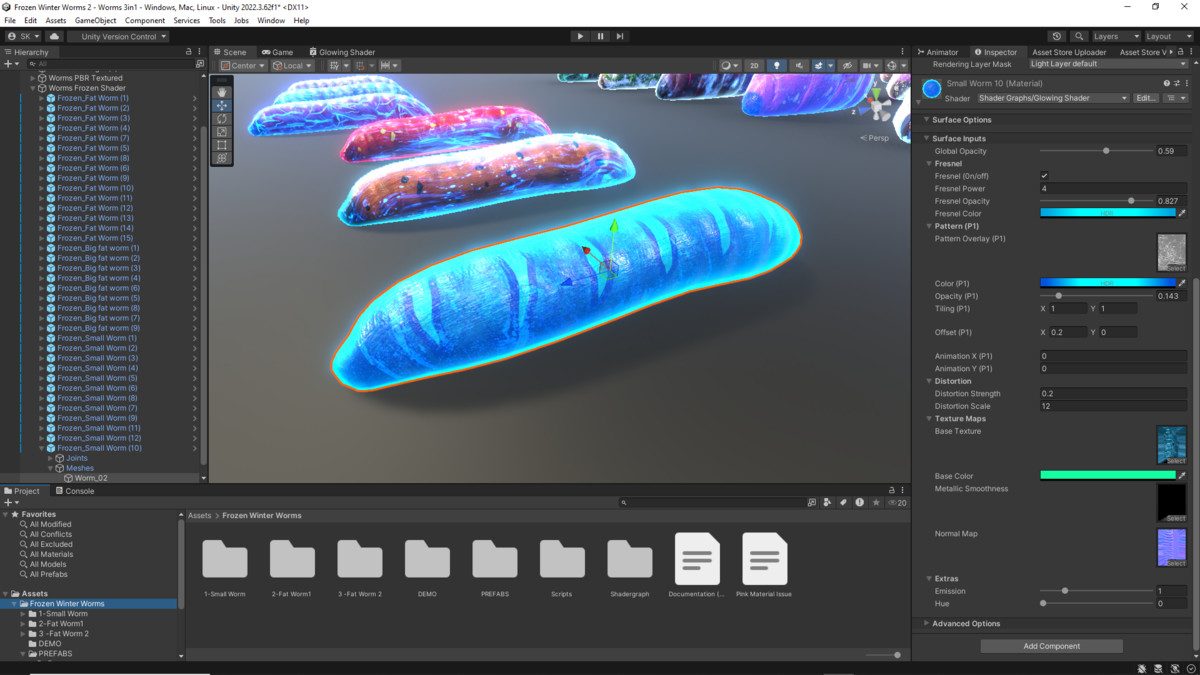The height and width of the screenshot is (675, 1200).
Task: Select the Rotate tool in scene overlay
Action: [x=222, y=119]
